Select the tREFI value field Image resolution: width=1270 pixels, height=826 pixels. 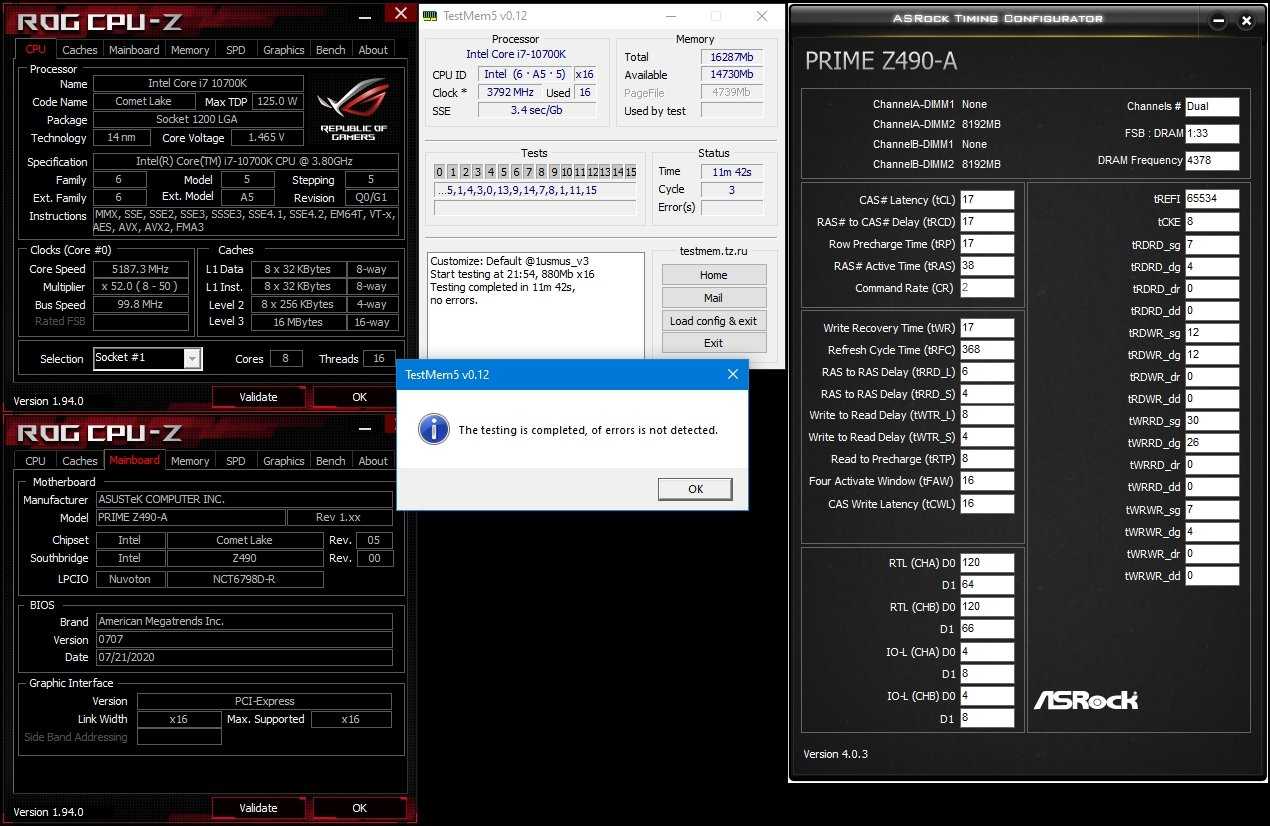tap(1212, 199)
